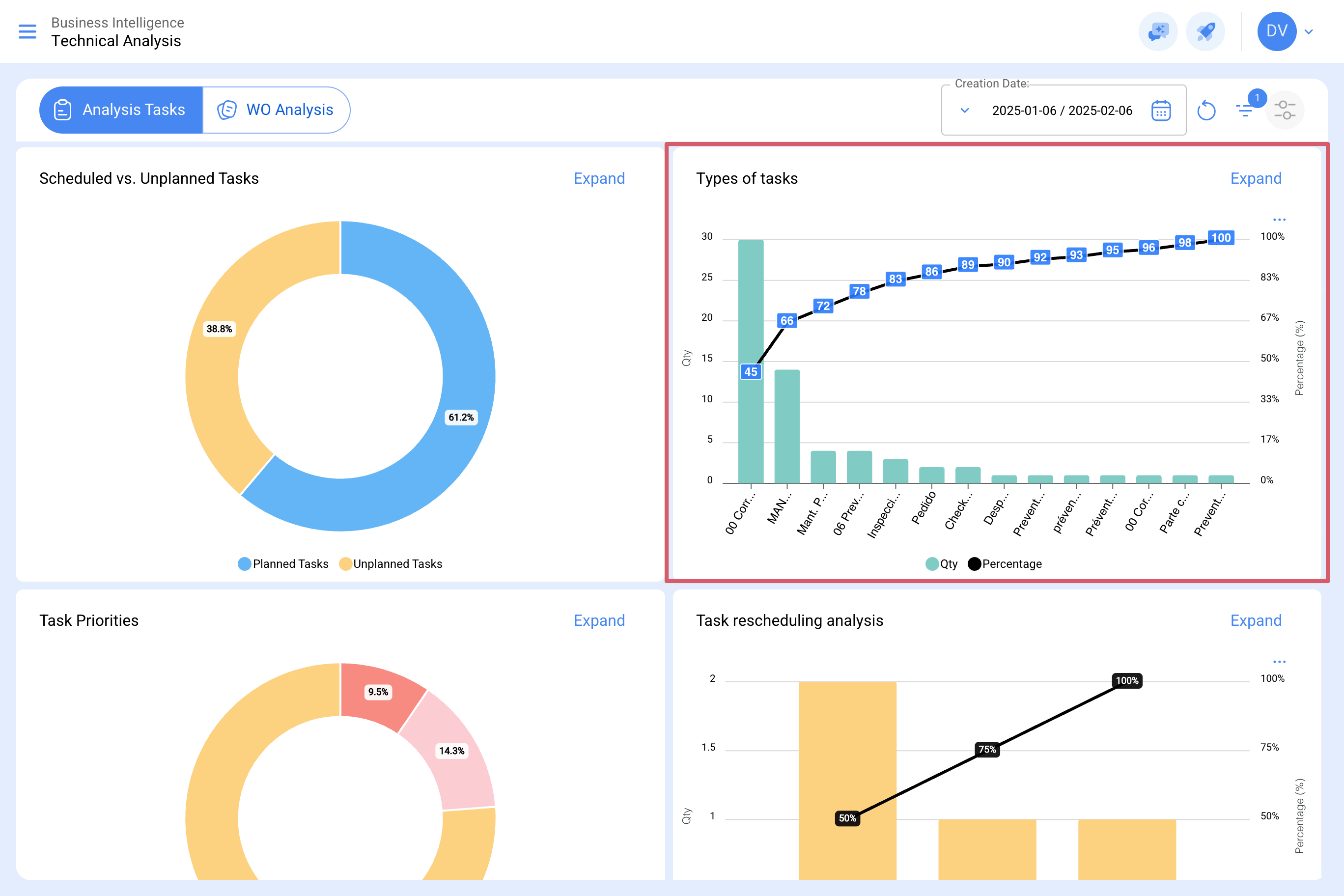Image resolution: width=1344 pixels, height=896 pixels.
Task: Expand the Scheduled vs. Unplanned Tasks chart
Action: 599,178
